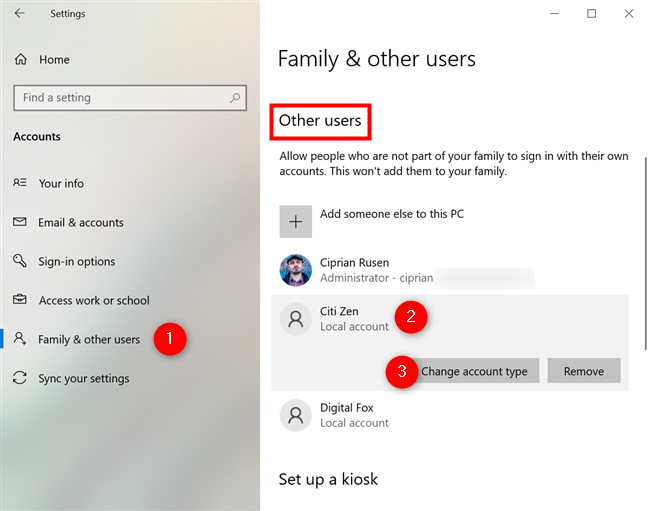Click the Other users section heading
648x511 pixels.
[x=320, y=120]
